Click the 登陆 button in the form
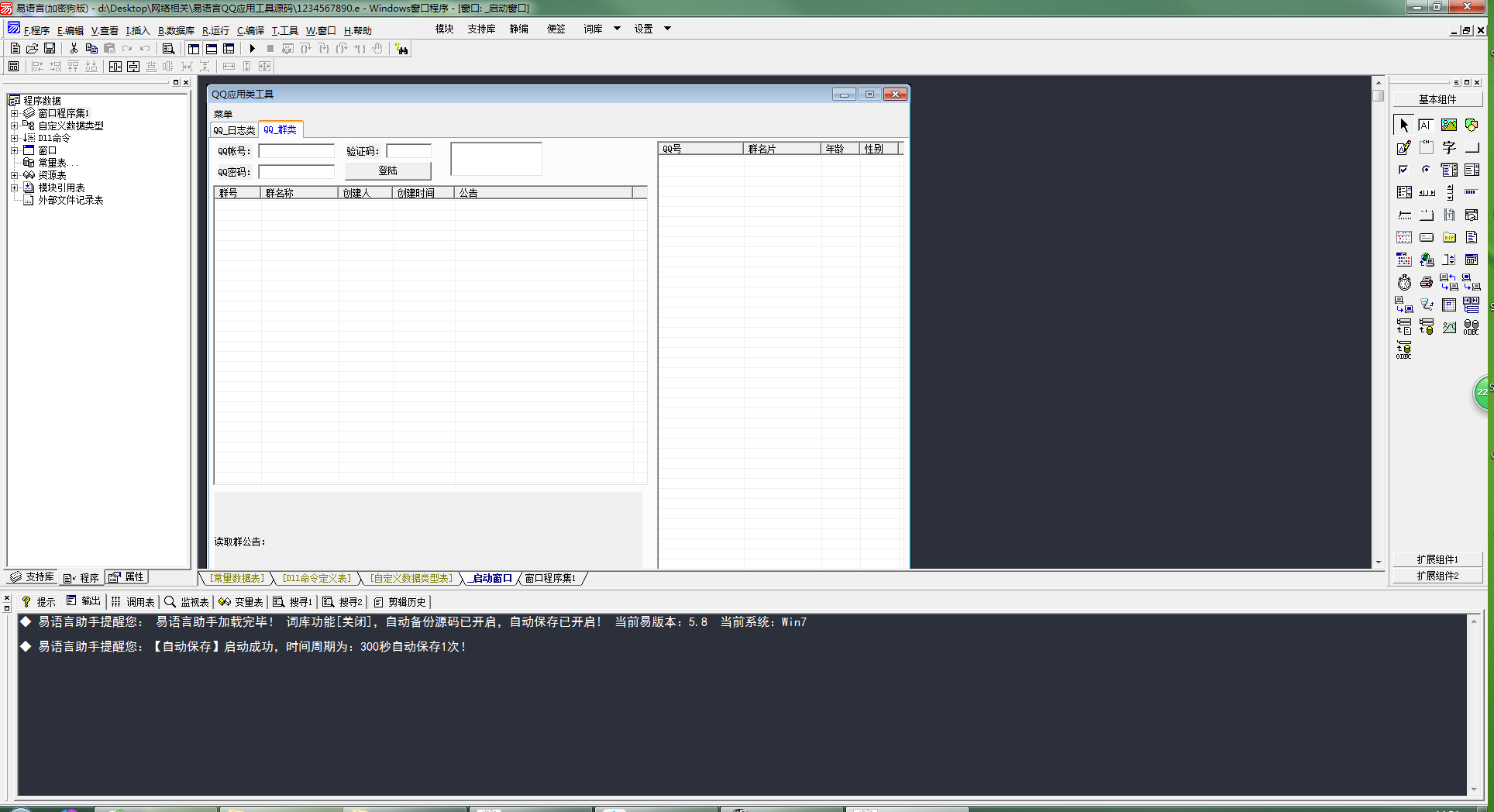Image resolution: width=1494 pixels, height=812 pixels. pos(388,170)
